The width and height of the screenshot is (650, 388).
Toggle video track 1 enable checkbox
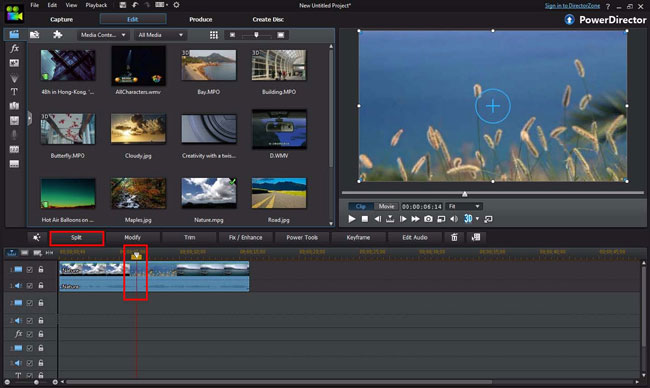point(29,269)
